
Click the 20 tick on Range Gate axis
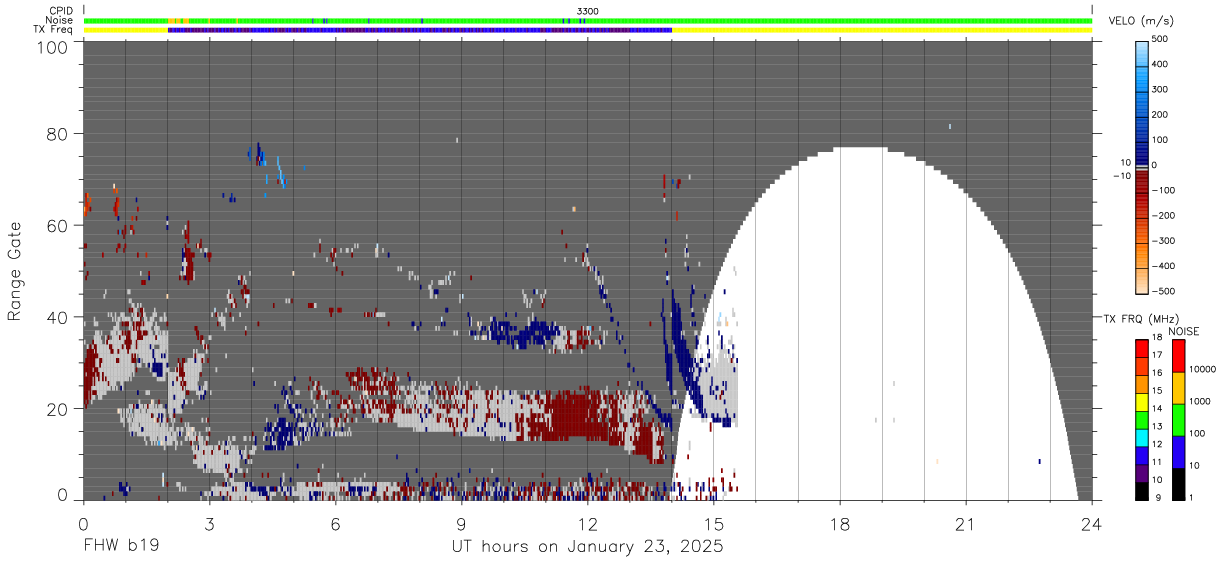tap(57, 409)
